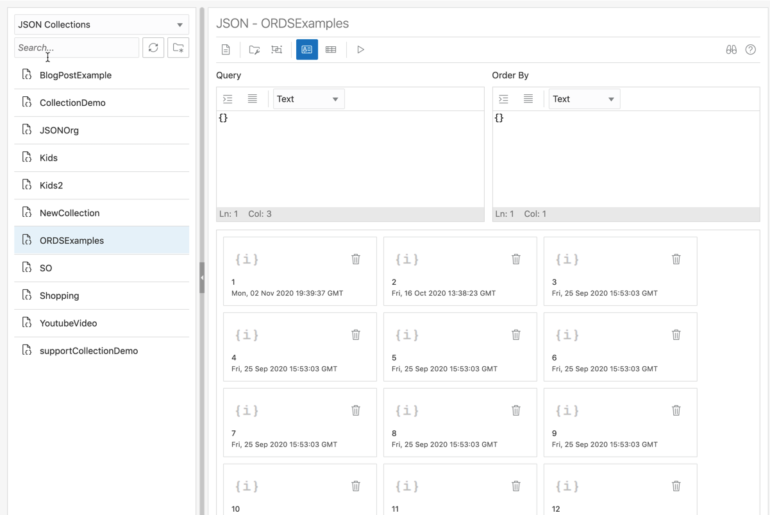770x515 pixels.
Task: Open the help question mark icon
Action: pos(750,49)
